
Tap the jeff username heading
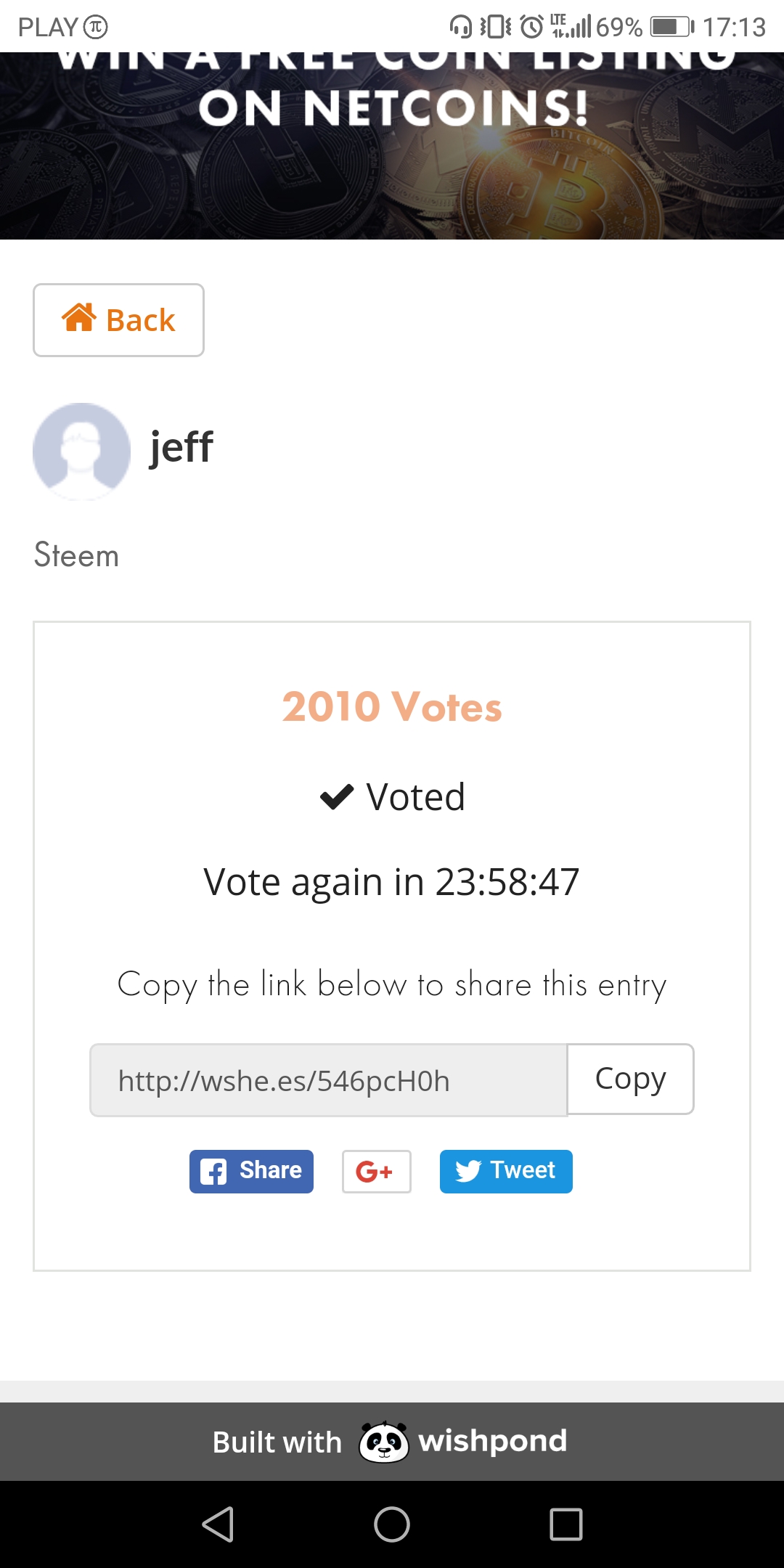click(181, 447)
